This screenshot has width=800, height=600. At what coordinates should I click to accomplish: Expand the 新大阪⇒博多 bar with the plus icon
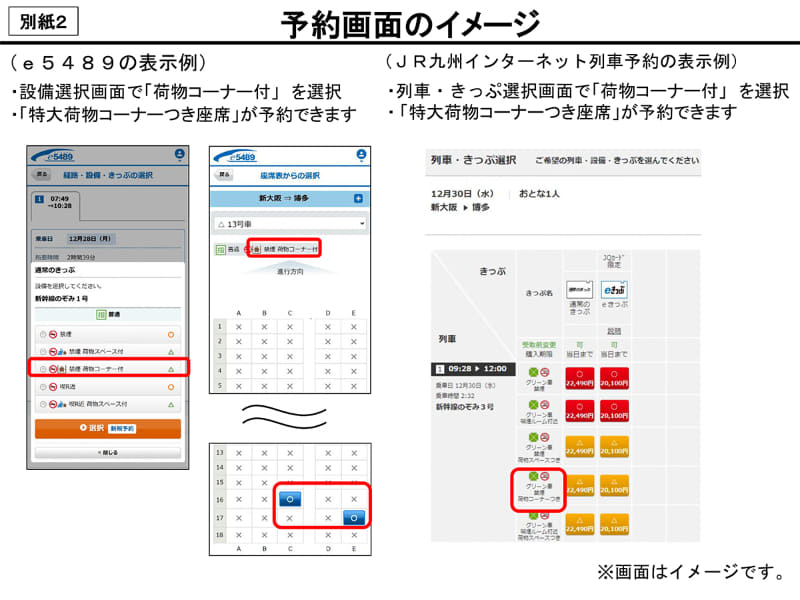point(358,198)
